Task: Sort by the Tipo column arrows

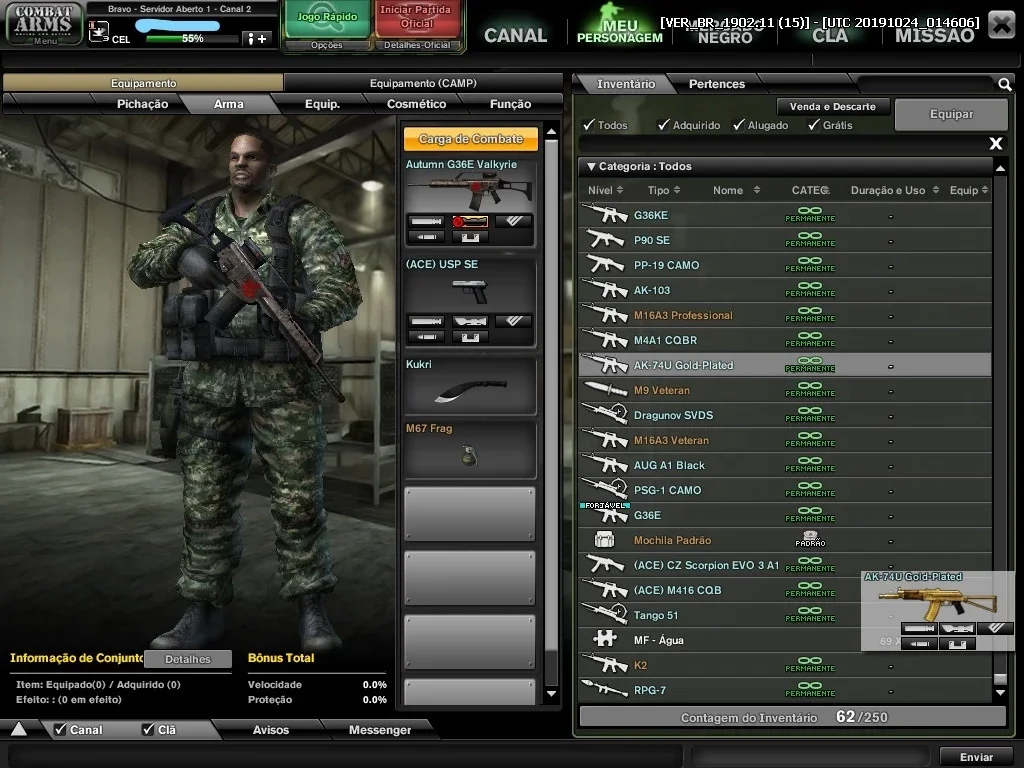Action: tap(677, 190)
